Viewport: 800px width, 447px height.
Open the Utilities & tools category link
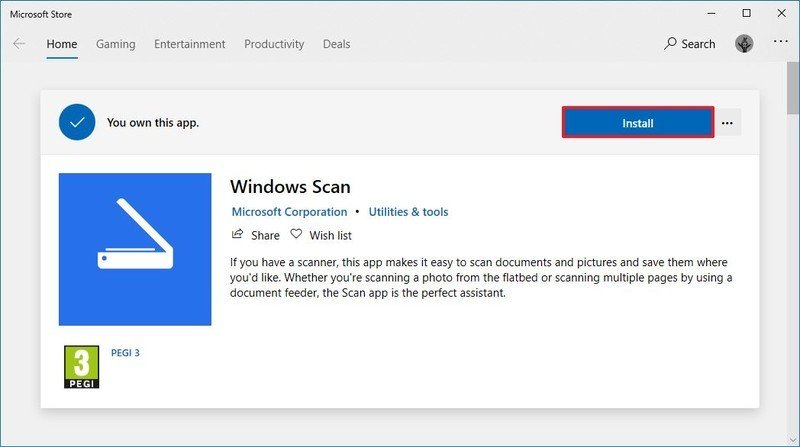coord(408,212)
